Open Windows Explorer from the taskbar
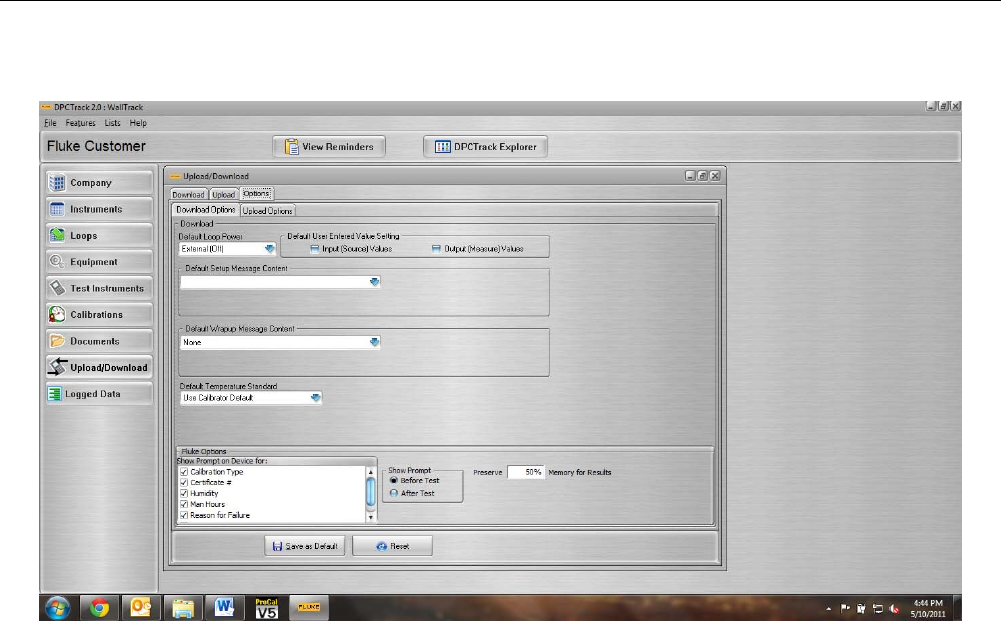The height and width of the screenshot is (621, 1001). 183,608
